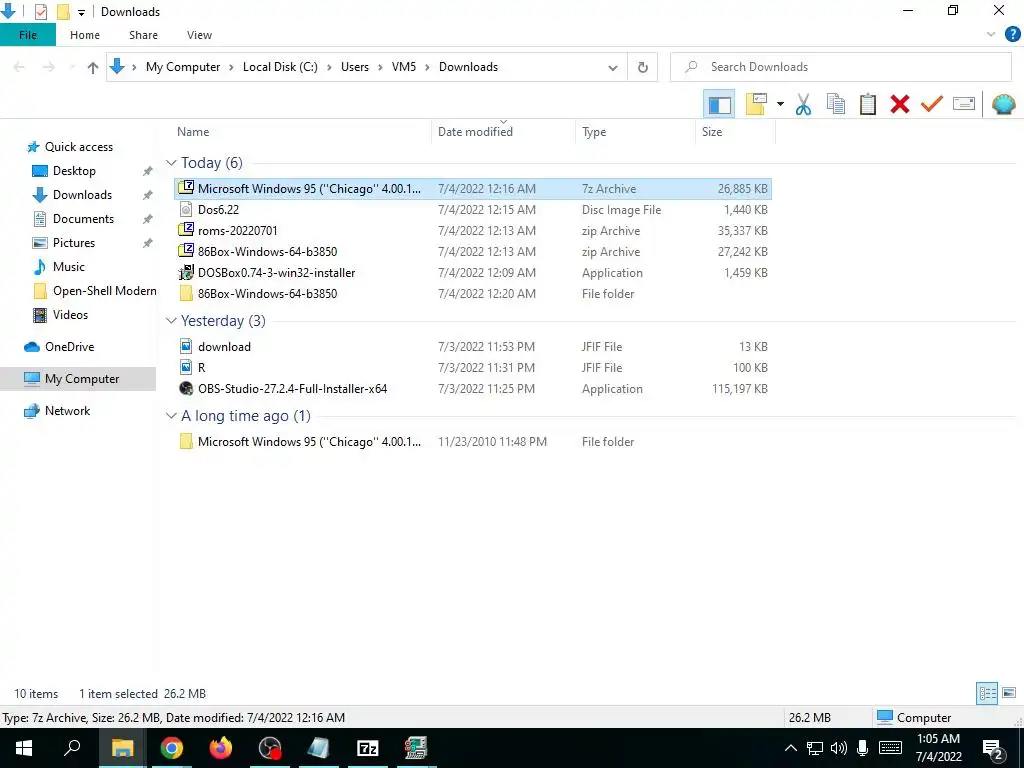This screenshot has height=768, width=1024.
Task: Click the red X Delete icon
Action: (x=900, y=104)
